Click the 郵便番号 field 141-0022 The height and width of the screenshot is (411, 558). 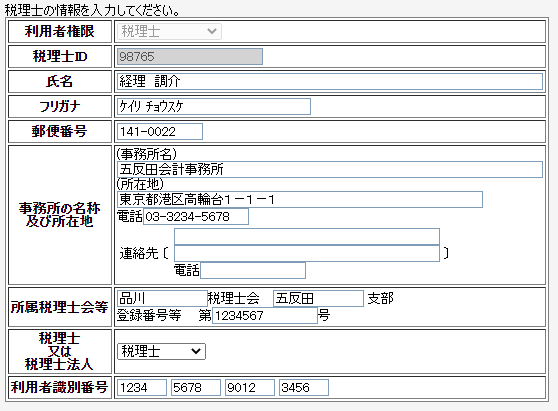(x=160, y=132)
